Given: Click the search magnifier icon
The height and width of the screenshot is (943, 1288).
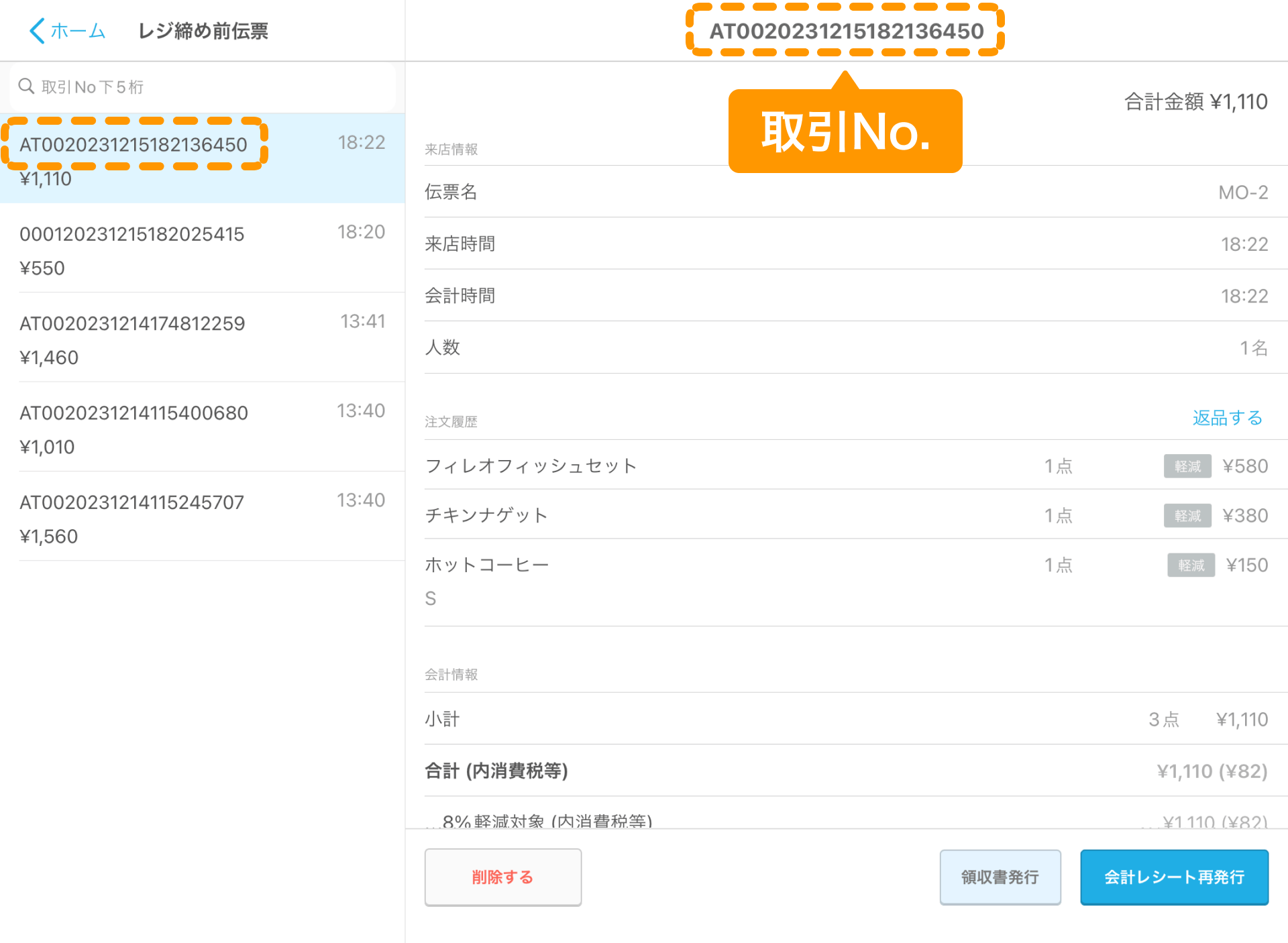Looking at the screenshot, I should pyautogui.click(x=26, y=87).
